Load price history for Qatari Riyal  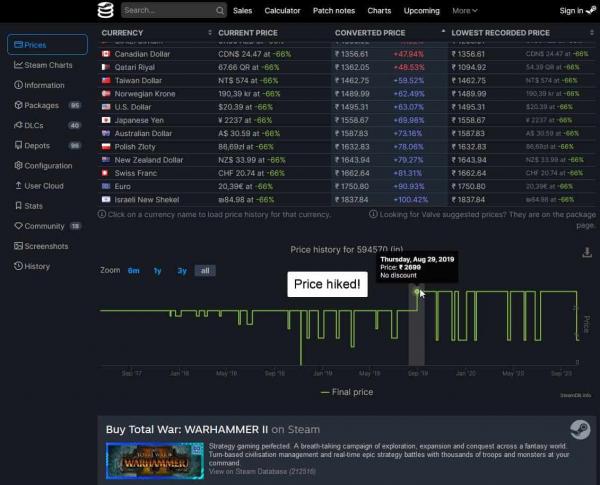pyautogui.click(x=135, y=67)
